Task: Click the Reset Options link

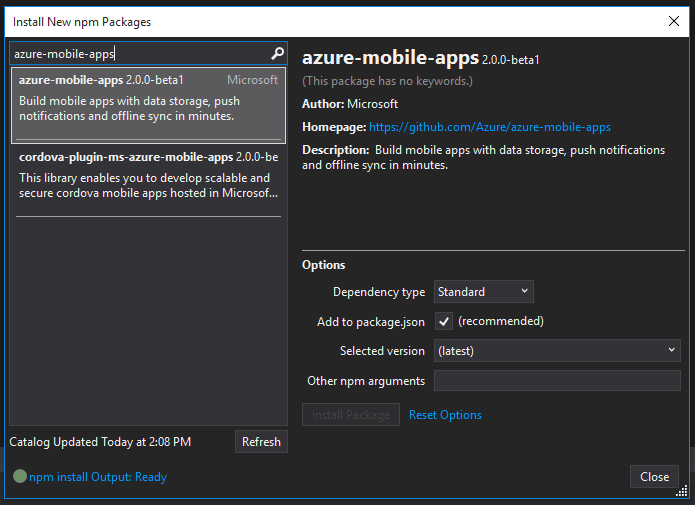Action: 445,415
